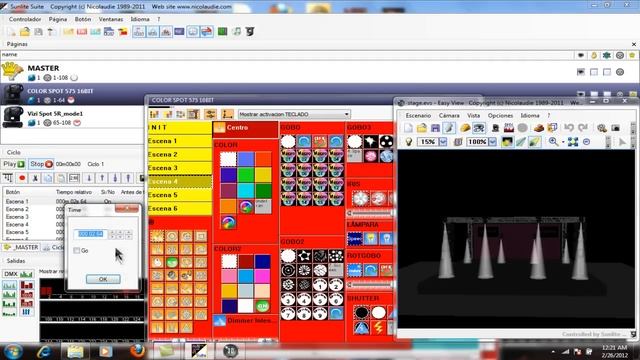Viewport: 640px width, 360px height.
Task: Pick the yellow swatch in COLOR section
Action: [x=263, y=175]
